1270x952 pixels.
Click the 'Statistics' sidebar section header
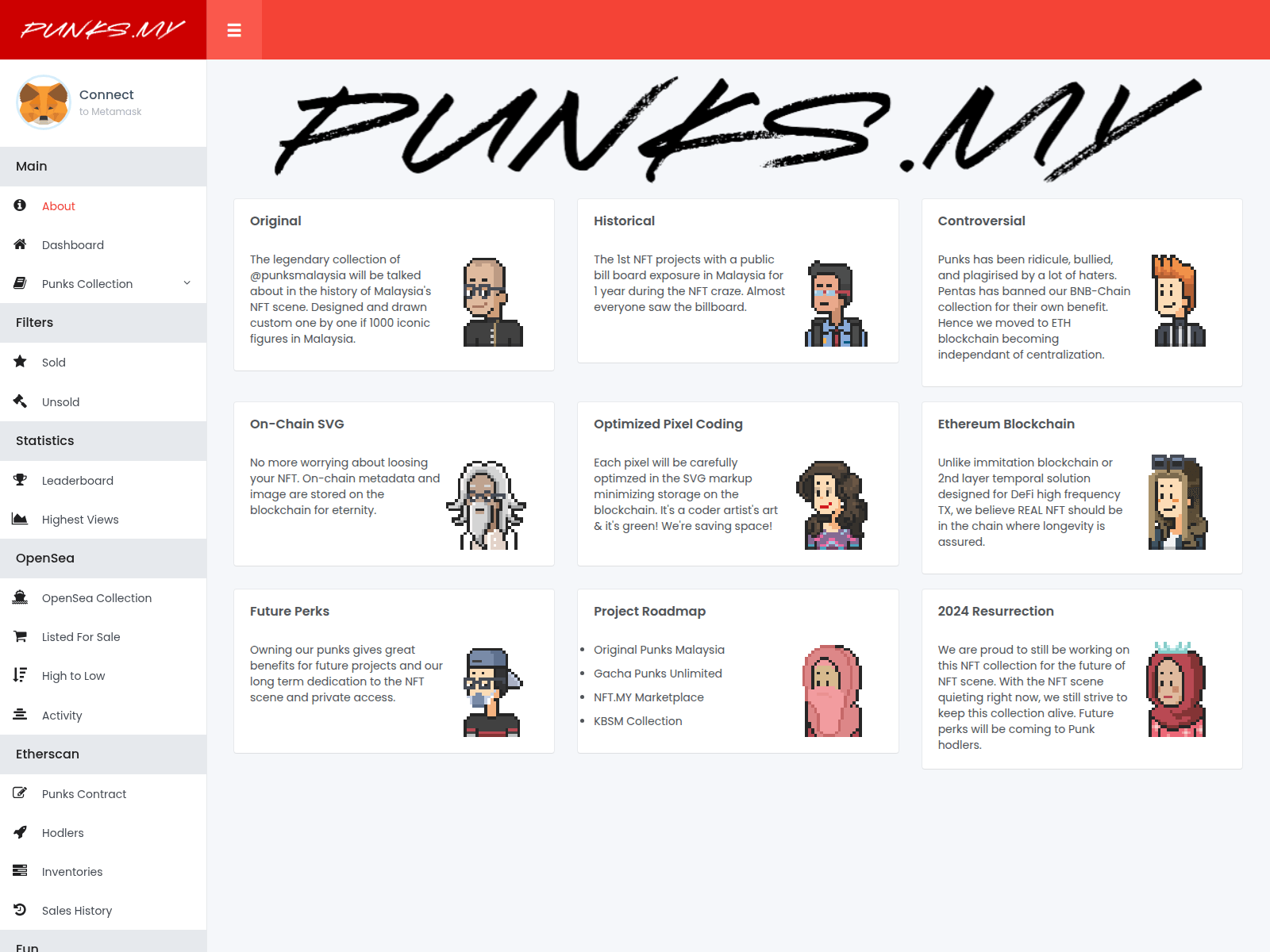pyautogui.click(x=103, y=441)
